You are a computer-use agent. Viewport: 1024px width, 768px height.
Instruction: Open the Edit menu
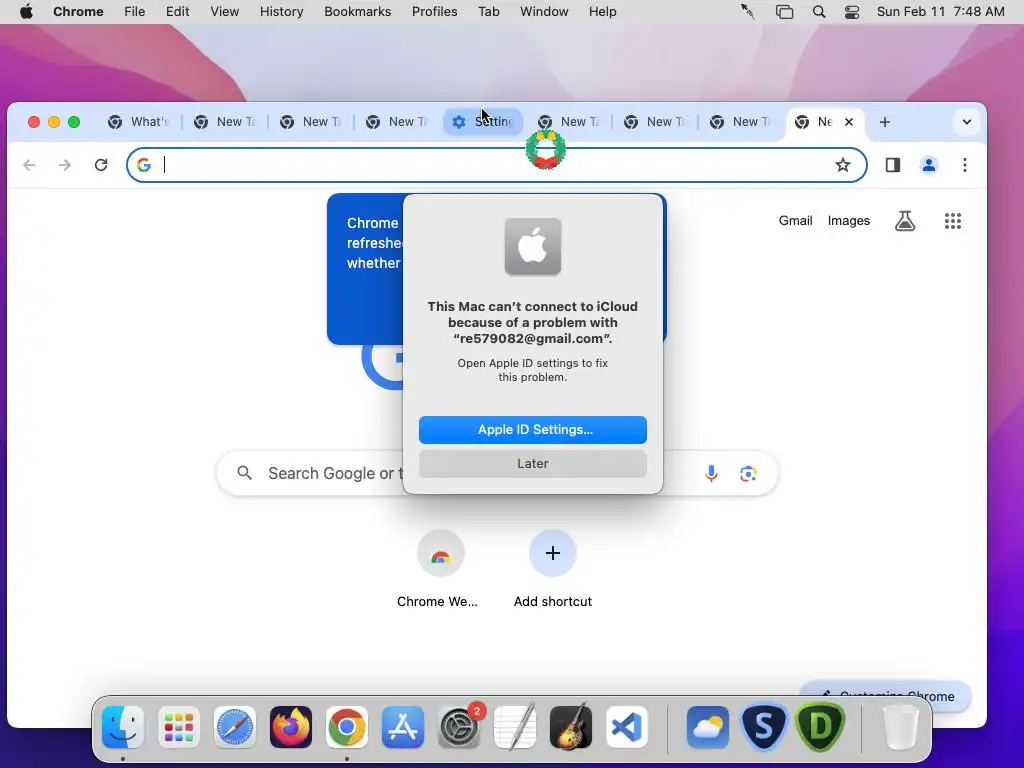click(x=177, y=12)
